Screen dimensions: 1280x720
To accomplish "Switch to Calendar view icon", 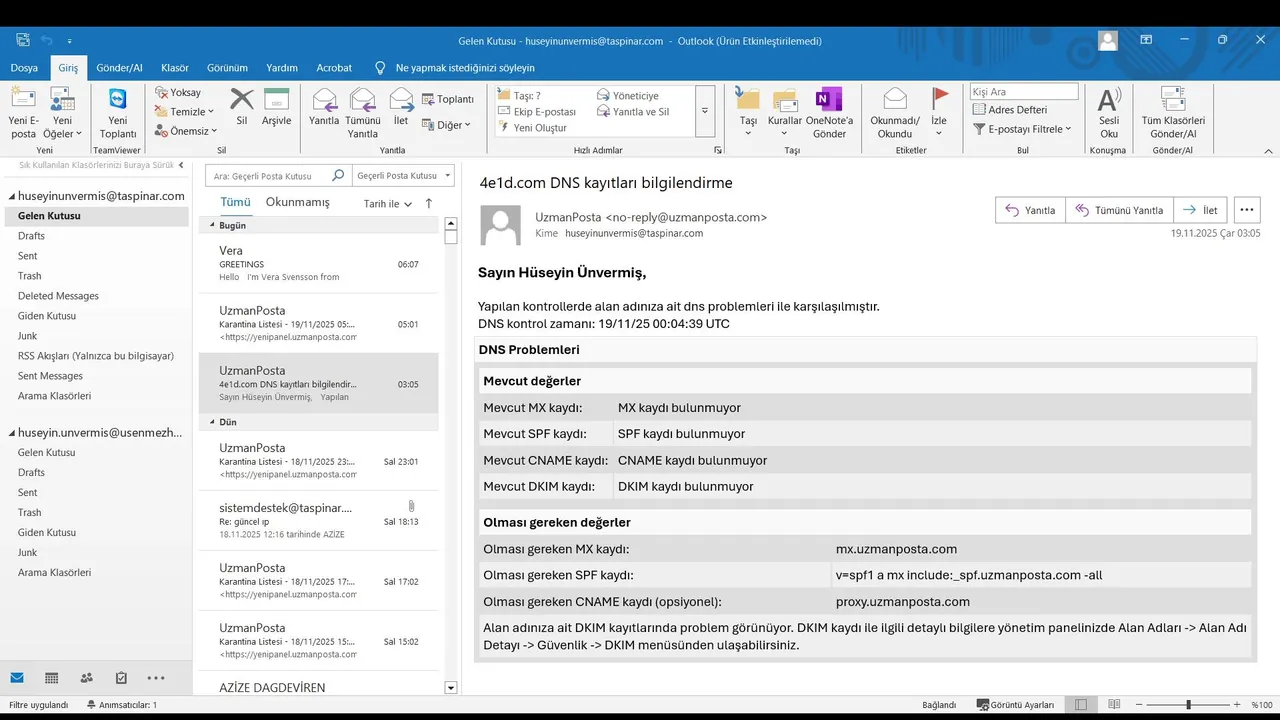I will [x=52, y=677].
